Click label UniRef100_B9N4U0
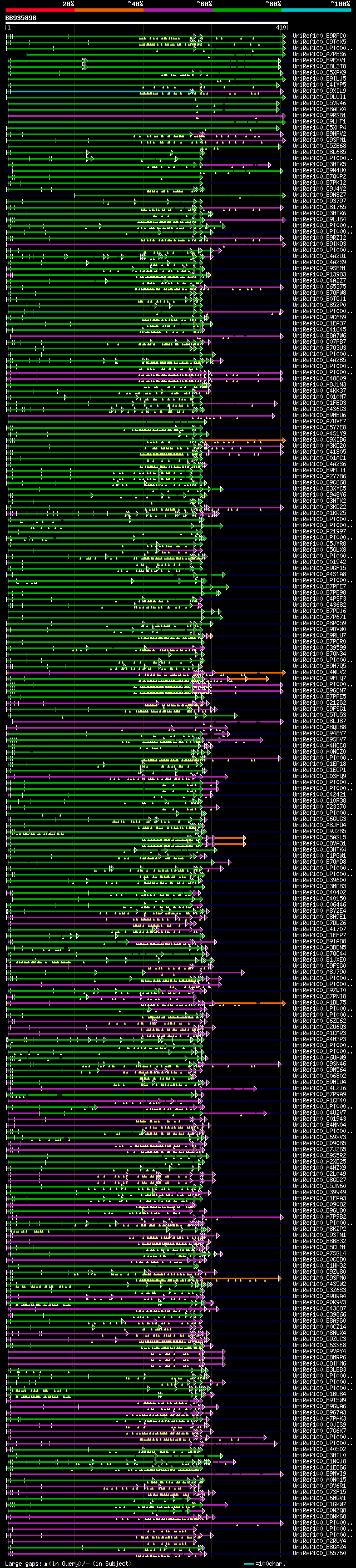Screen dimensions: 356x1568 (x=319, y=170)
